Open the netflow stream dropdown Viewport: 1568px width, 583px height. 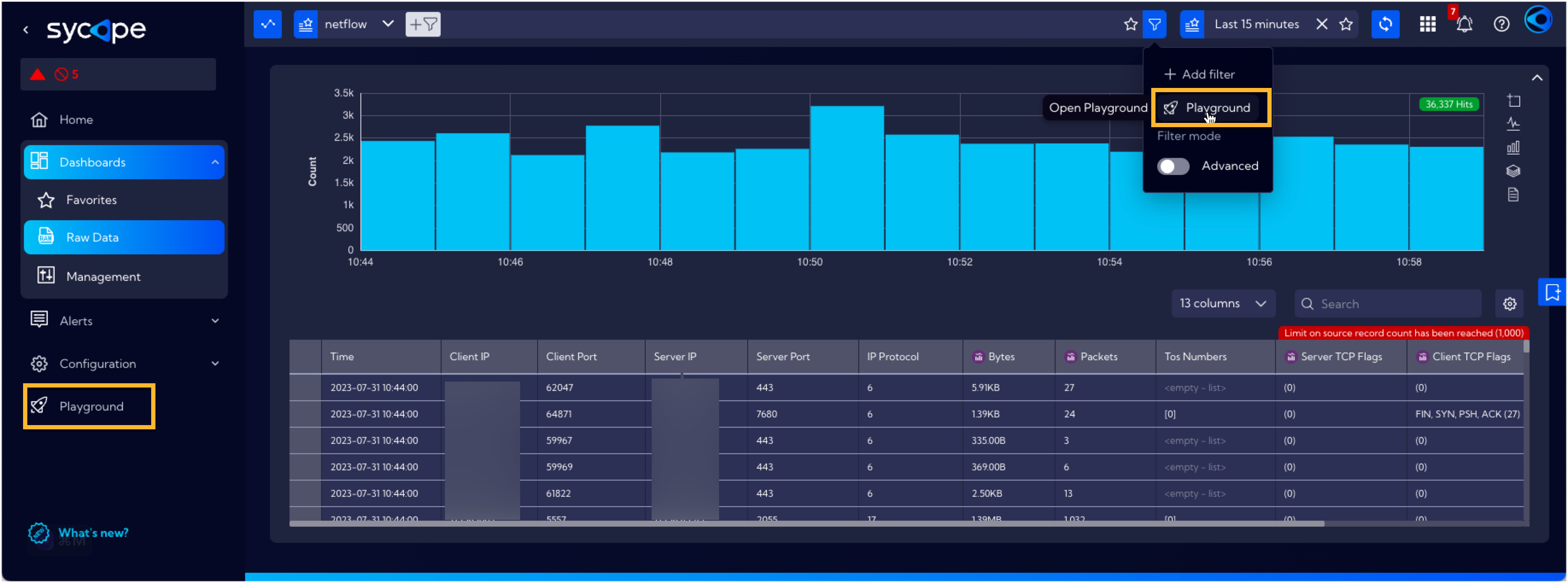pyautogui.click(x=388, y=24)
